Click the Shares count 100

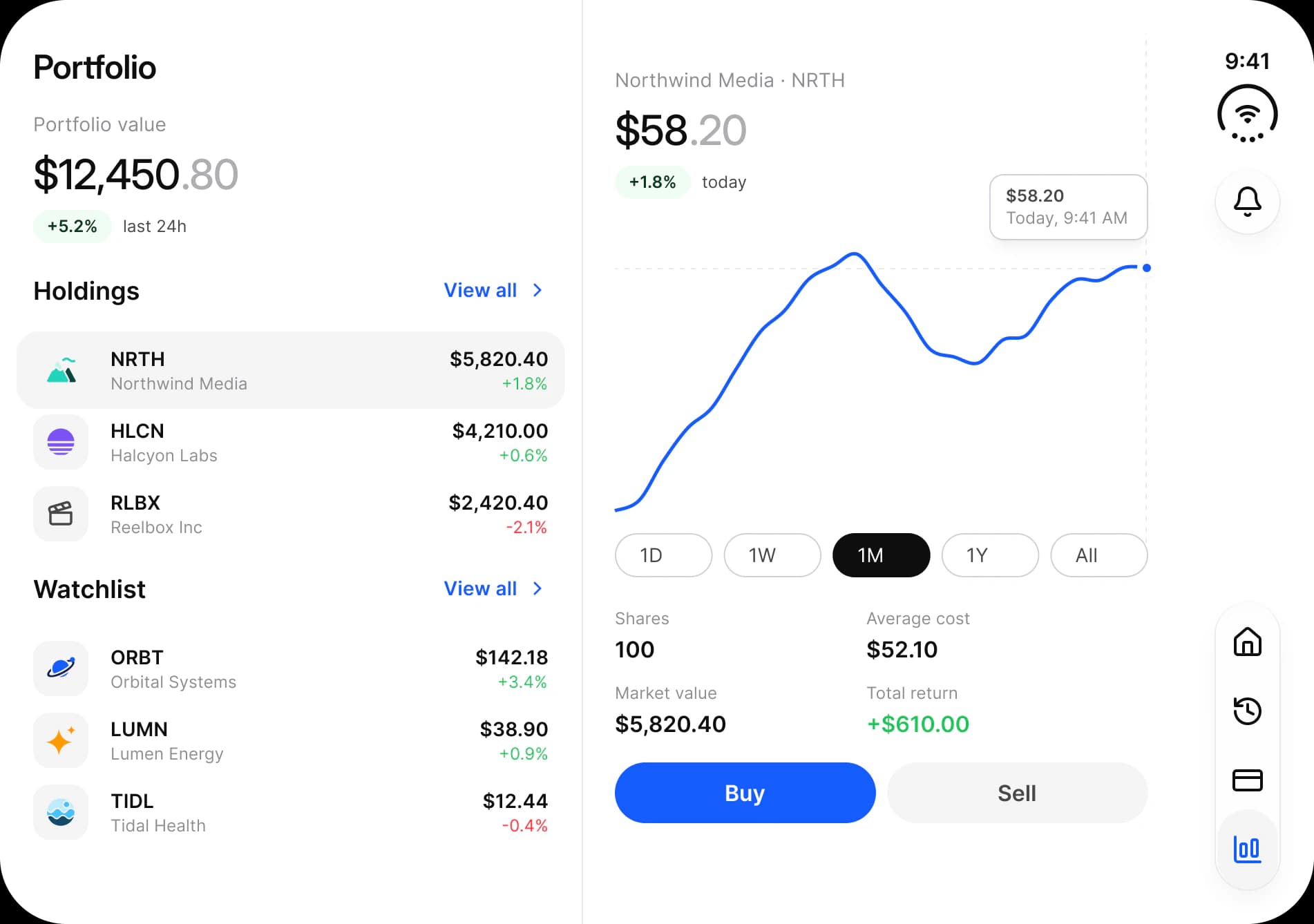[x=634, y=649]
